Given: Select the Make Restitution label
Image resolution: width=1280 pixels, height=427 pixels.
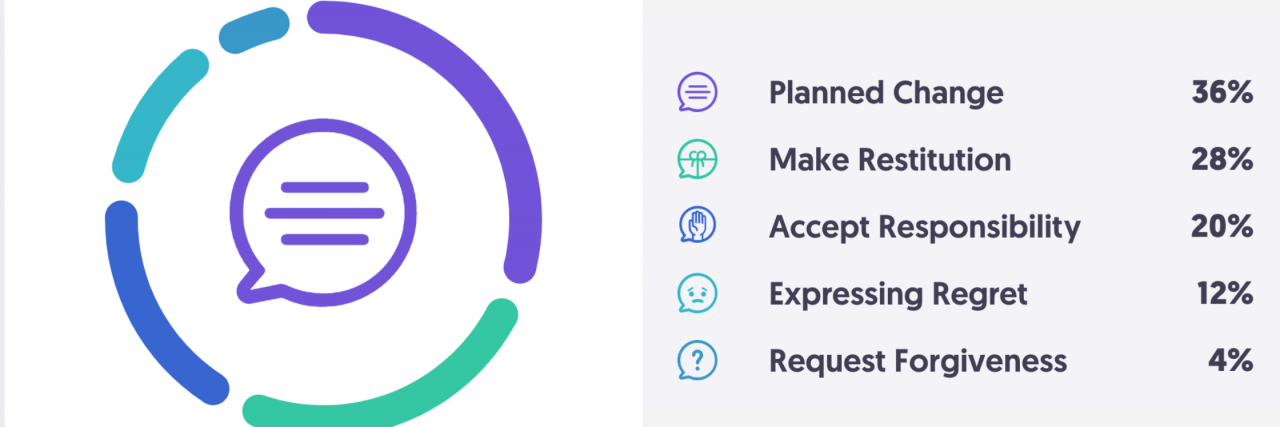Looking at the screenshot, I should coord(889,160).
